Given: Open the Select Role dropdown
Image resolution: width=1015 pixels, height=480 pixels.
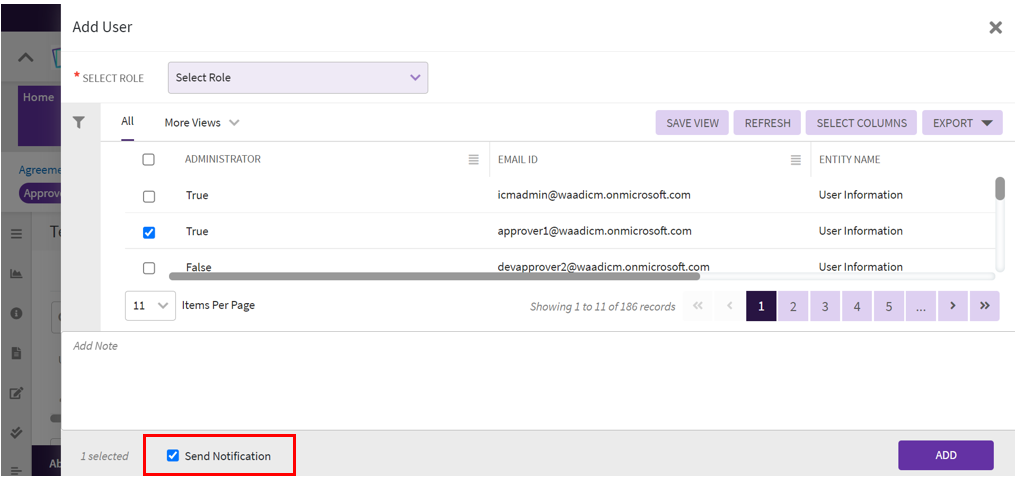Looking at the screenshot, I should [297, 78].
